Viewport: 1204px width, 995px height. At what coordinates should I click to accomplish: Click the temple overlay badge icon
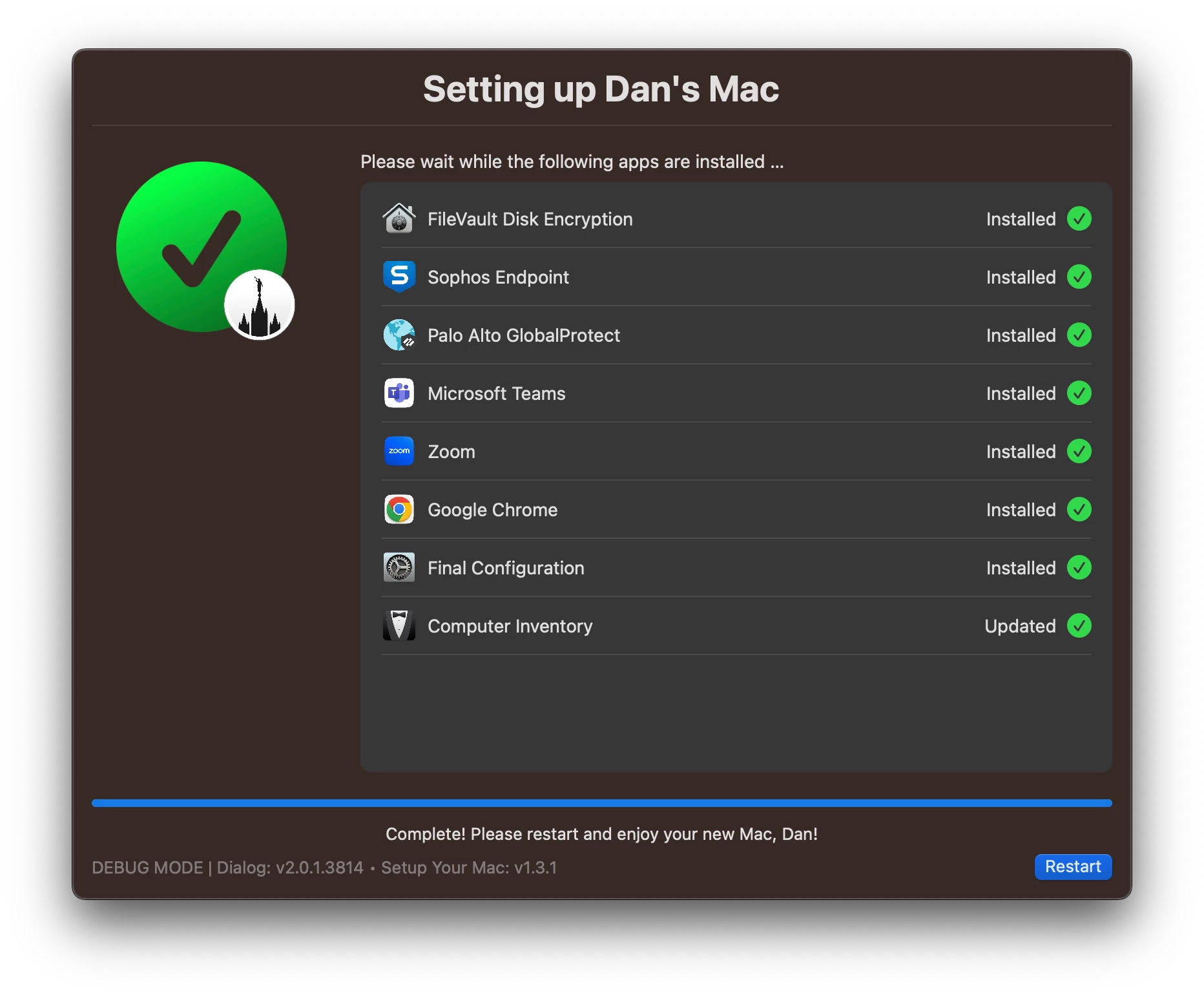pyautogui.click(x=260, y=305)
